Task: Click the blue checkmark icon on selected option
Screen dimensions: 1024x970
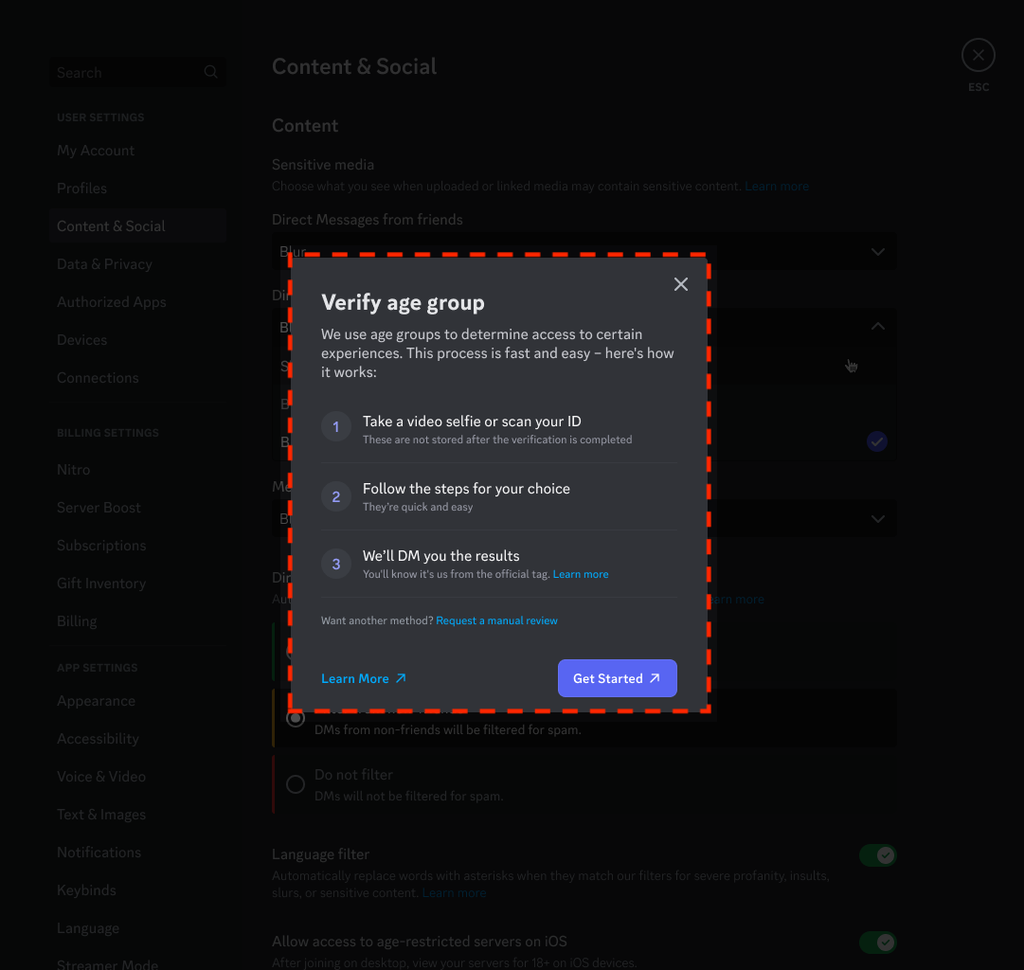Action: [877, 441]
